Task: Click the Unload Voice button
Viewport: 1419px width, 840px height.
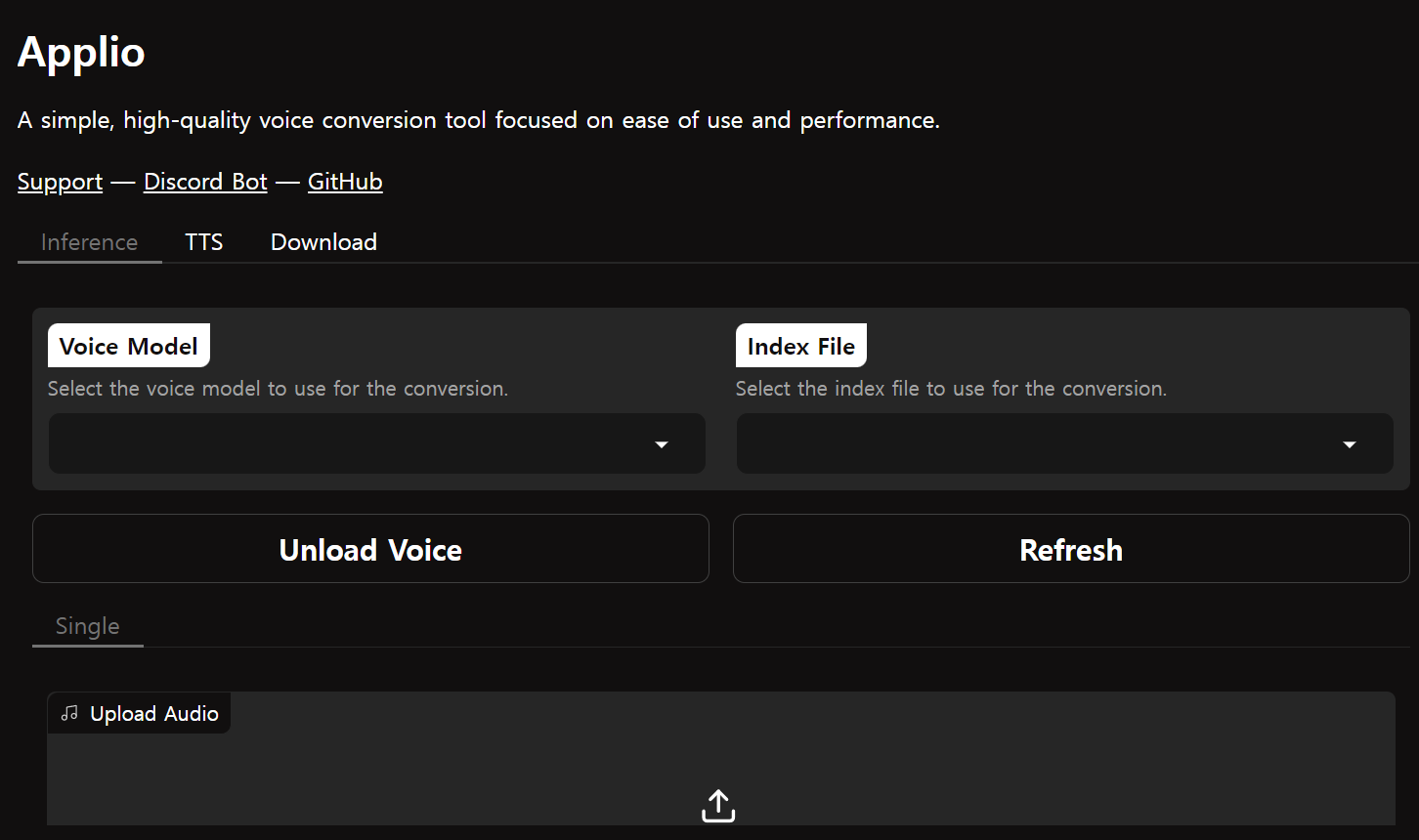Action: [370, 549]
